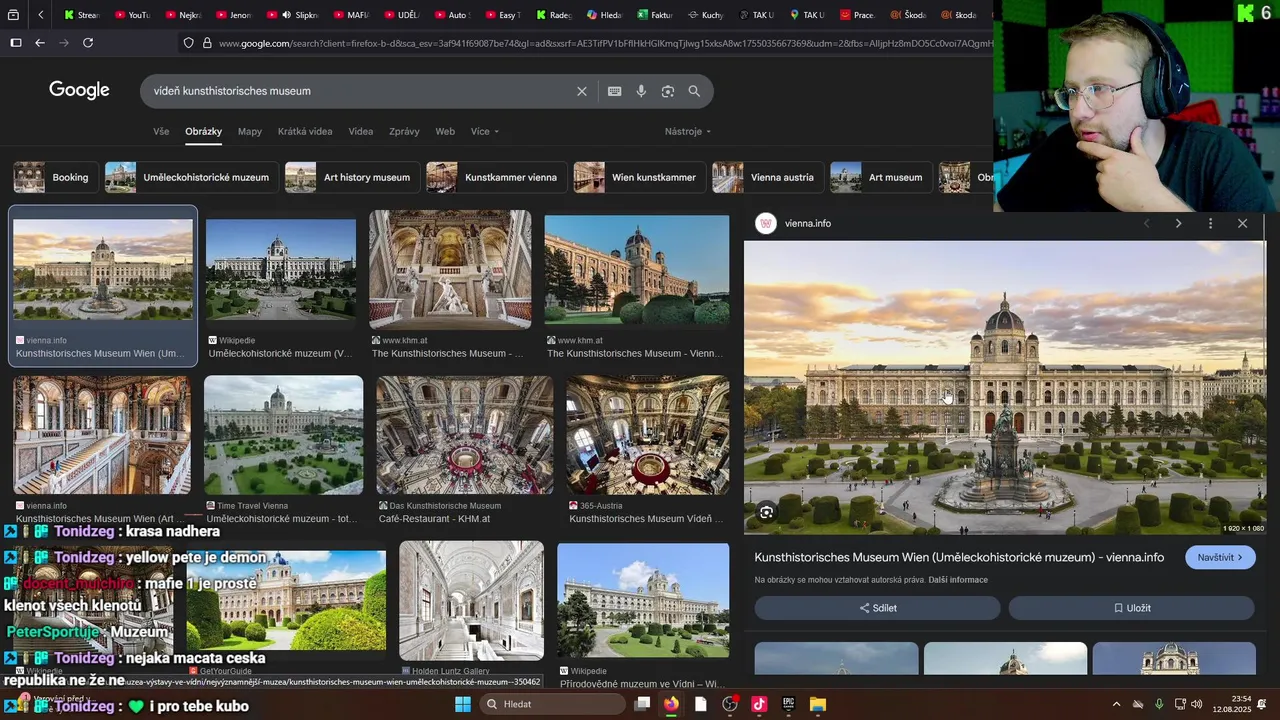Click the Navštívit button
1280x720 pixels.
tap(1220, 557)
